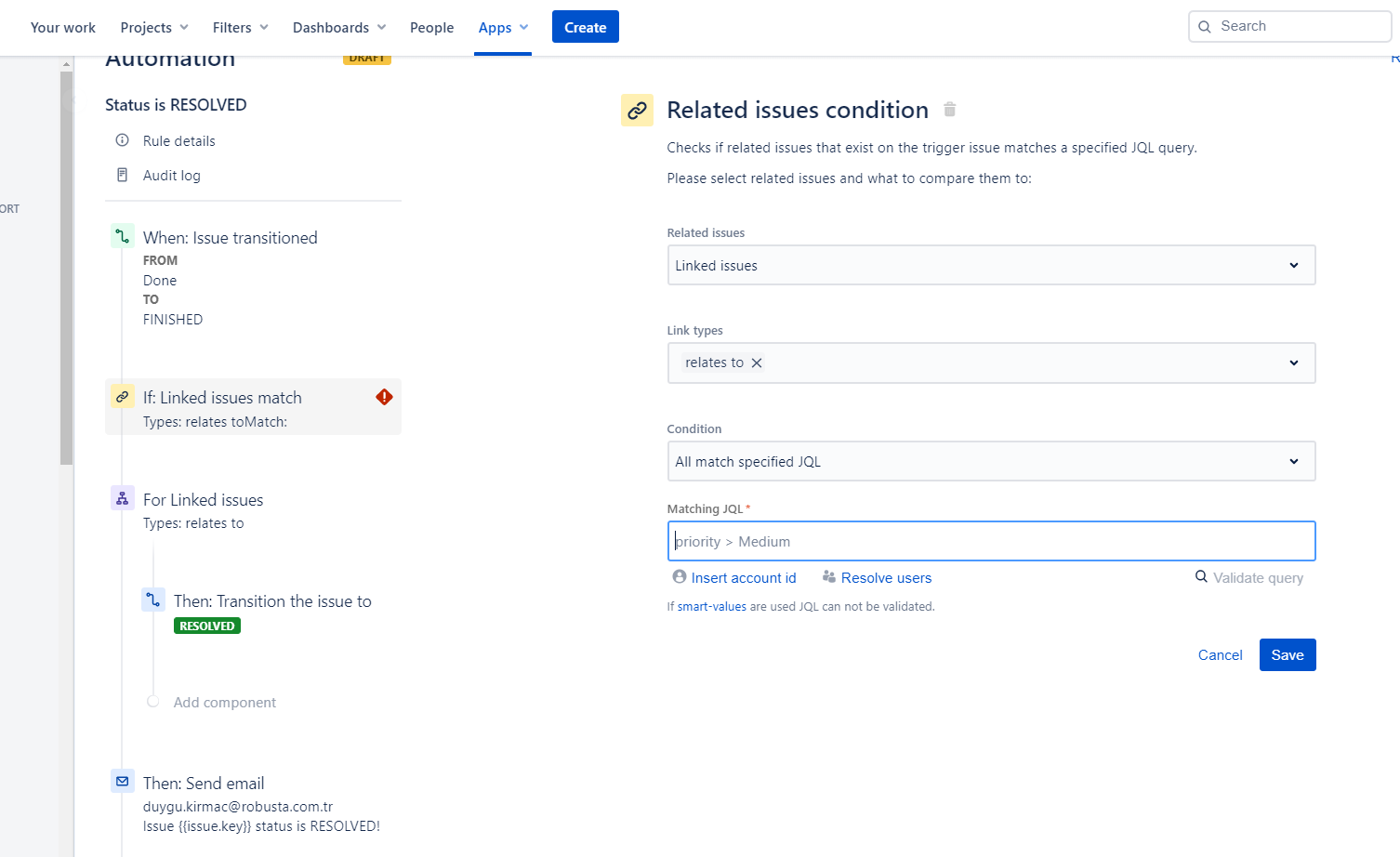Screen dimensions: 1400x857
Task: Open the Audit log
Action: (171, 176)
